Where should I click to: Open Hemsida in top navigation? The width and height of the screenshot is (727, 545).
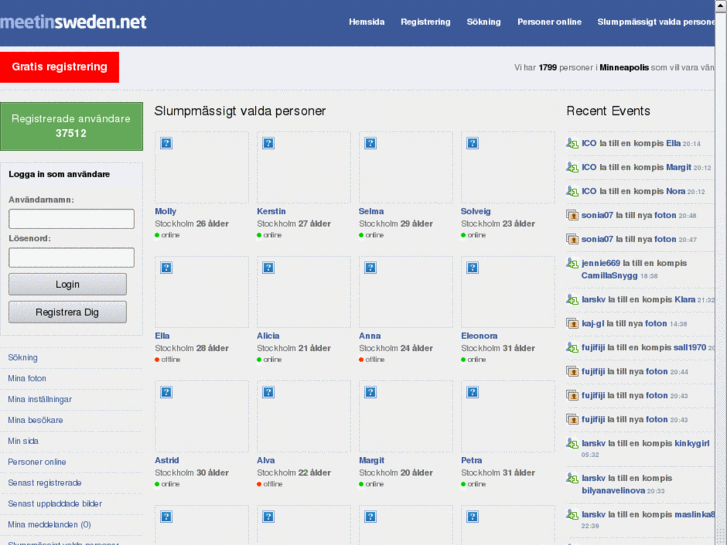367,22
